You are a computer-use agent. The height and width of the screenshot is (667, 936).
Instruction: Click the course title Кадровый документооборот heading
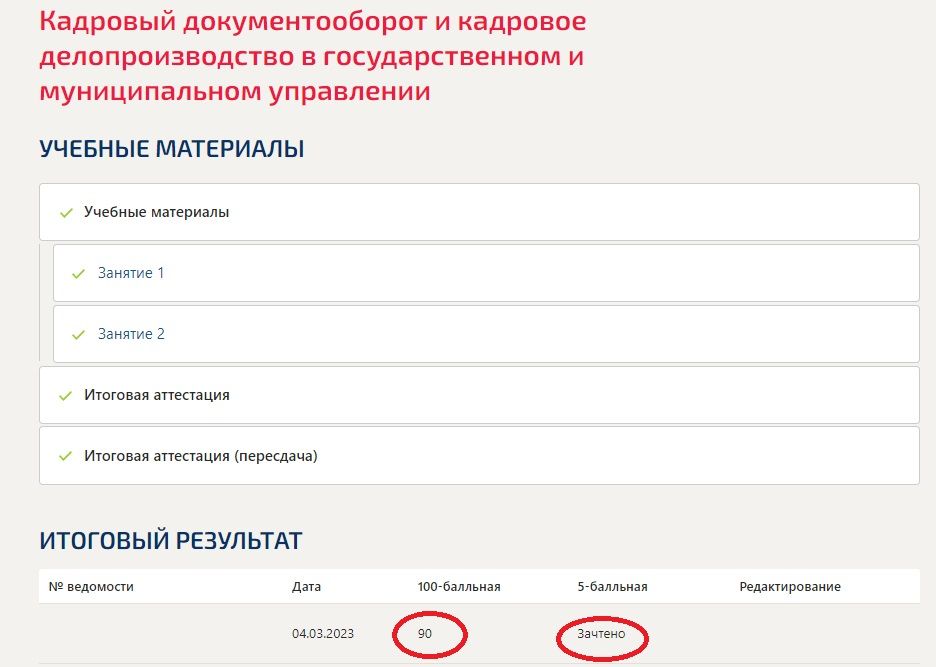[313, 56]
